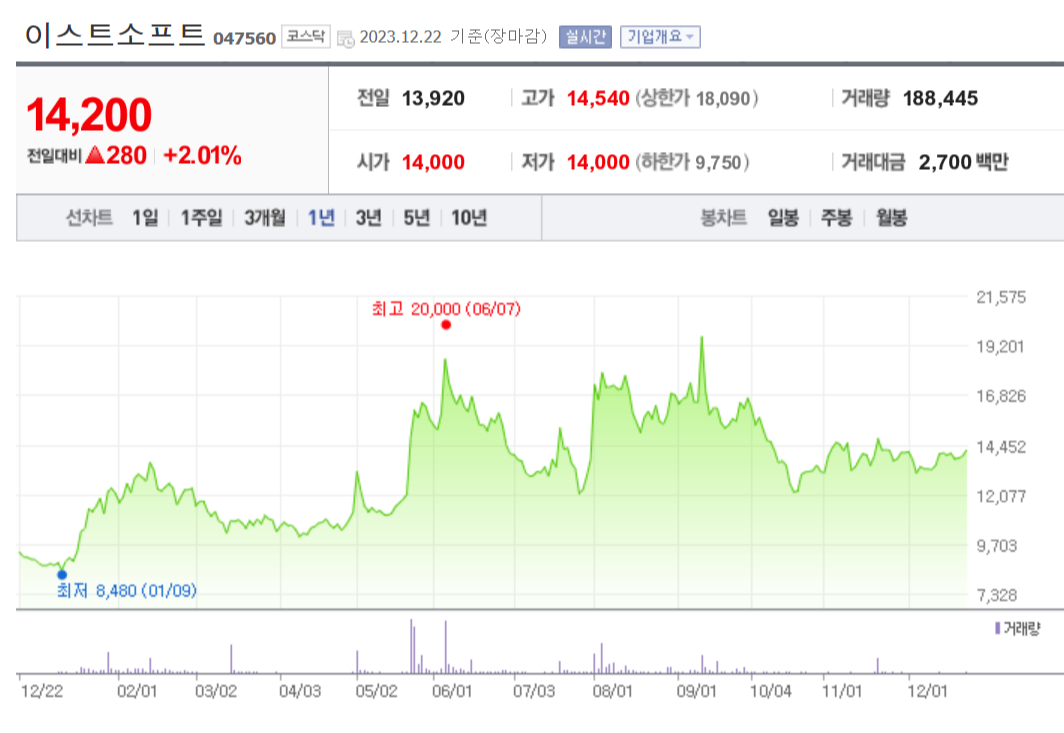Image resolution: width=1064 pixels, height=733 pixels.
Task: Click the 거래대금 value 2,700 백만
Action: click(964, 162)
